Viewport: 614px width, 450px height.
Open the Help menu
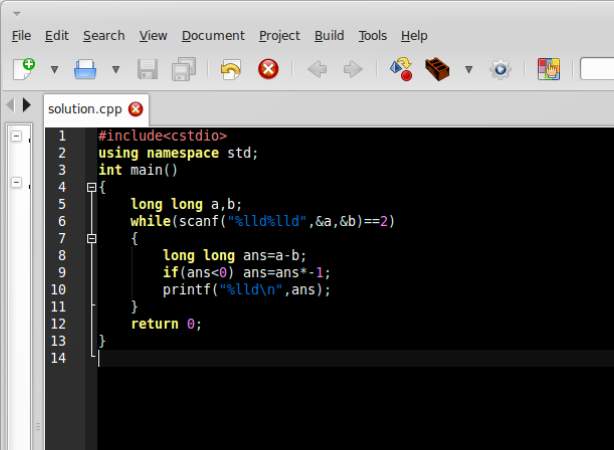pyautogui.click(x=414, y=36)
